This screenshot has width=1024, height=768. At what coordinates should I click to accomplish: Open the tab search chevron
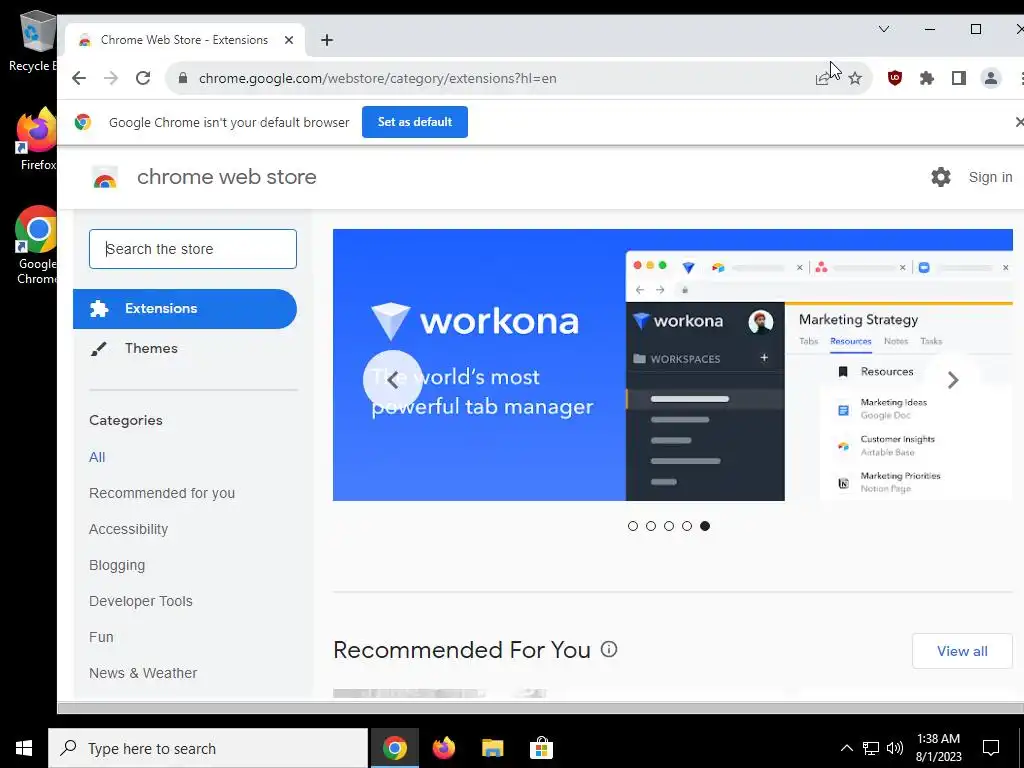tap(884, 29)
